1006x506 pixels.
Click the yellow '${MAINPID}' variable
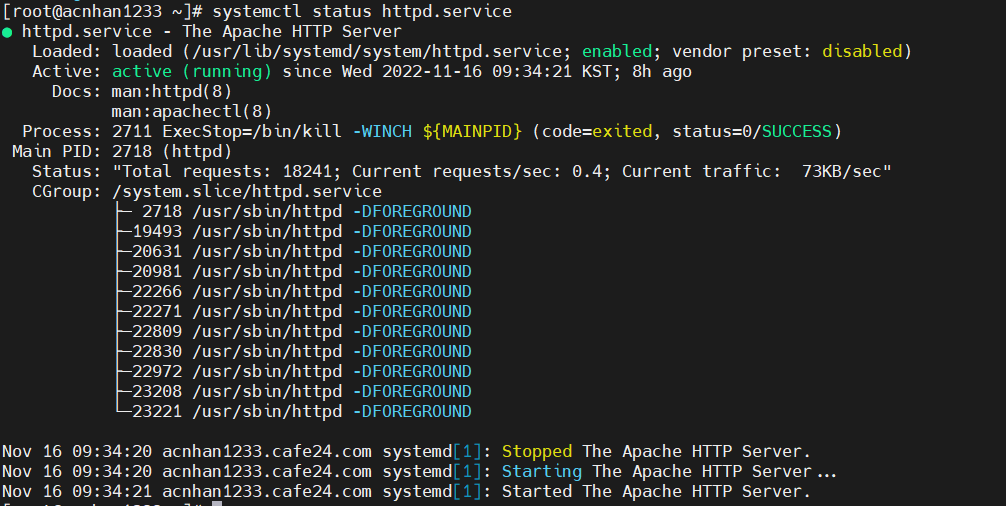click(x=472, y=131)
